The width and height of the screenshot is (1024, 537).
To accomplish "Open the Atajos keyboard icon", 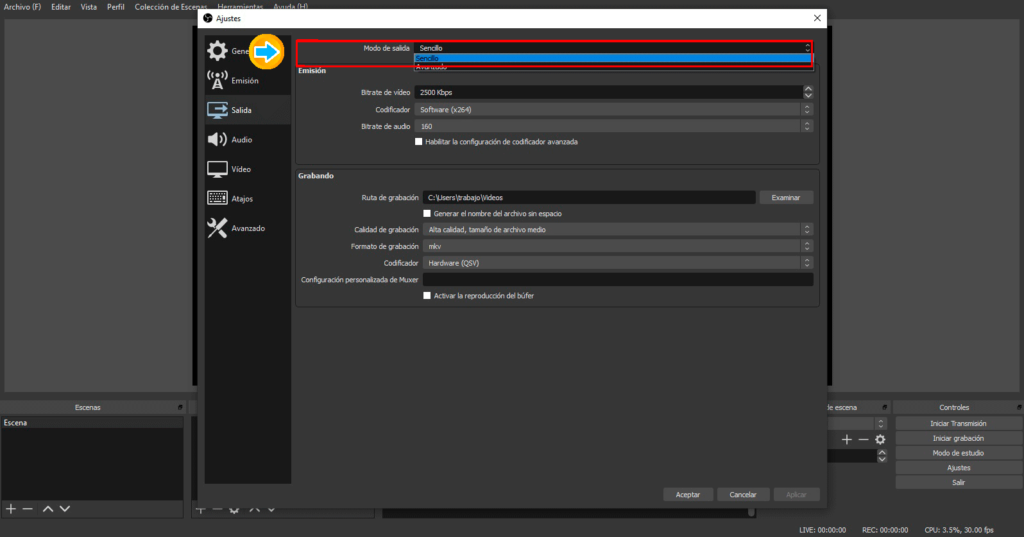I will click(217, 198).
